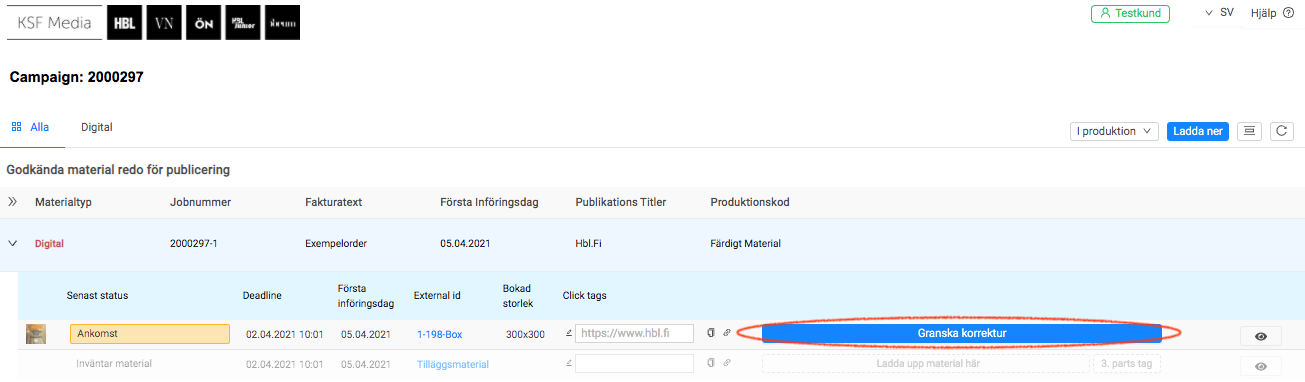Switch the list view layout icon
This screenshot has width=1305, height=382.
click(1249, 131)
